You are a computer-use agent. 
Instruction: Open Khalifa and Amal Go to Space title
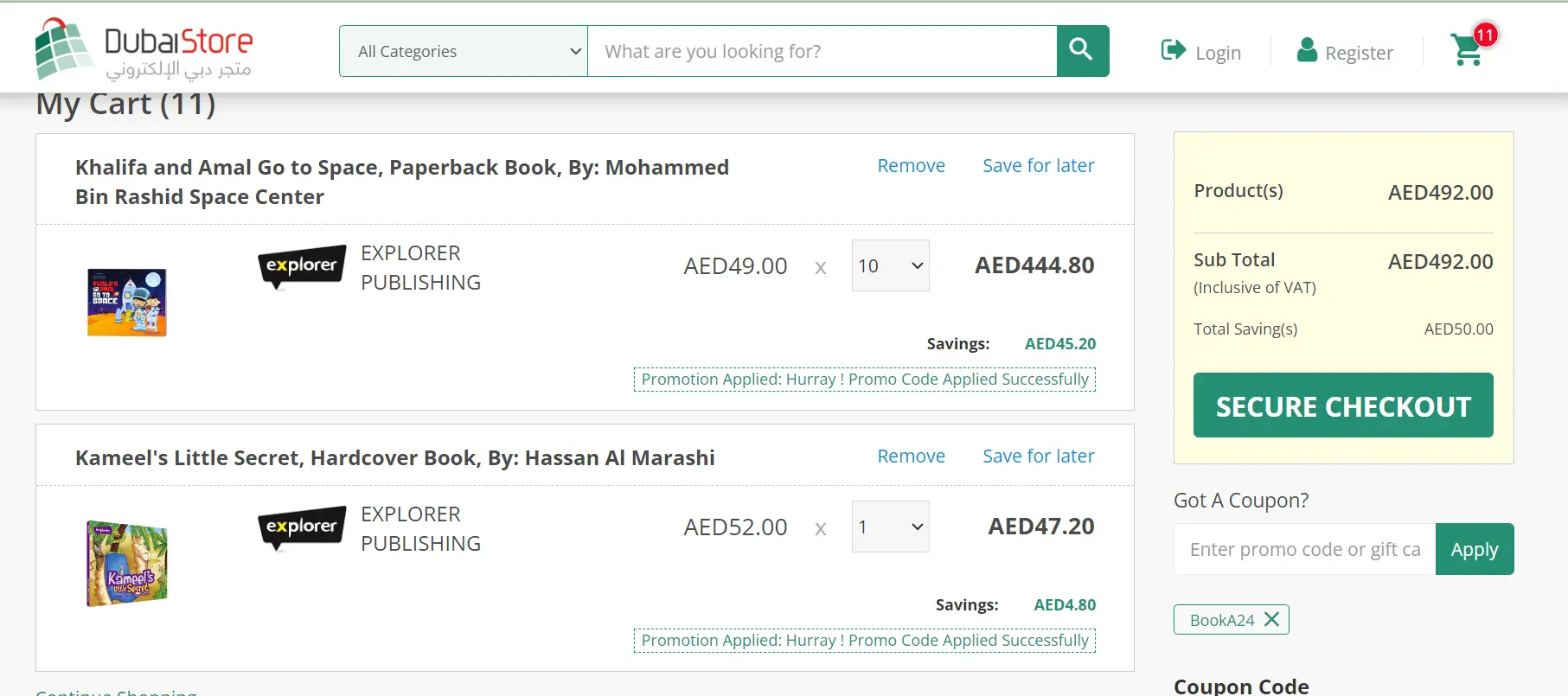[x=402, y=182]
